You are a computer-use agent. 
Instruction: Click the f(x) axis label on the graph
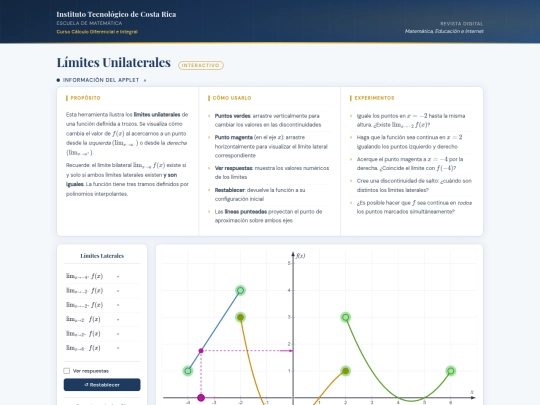tap(301, 256)
